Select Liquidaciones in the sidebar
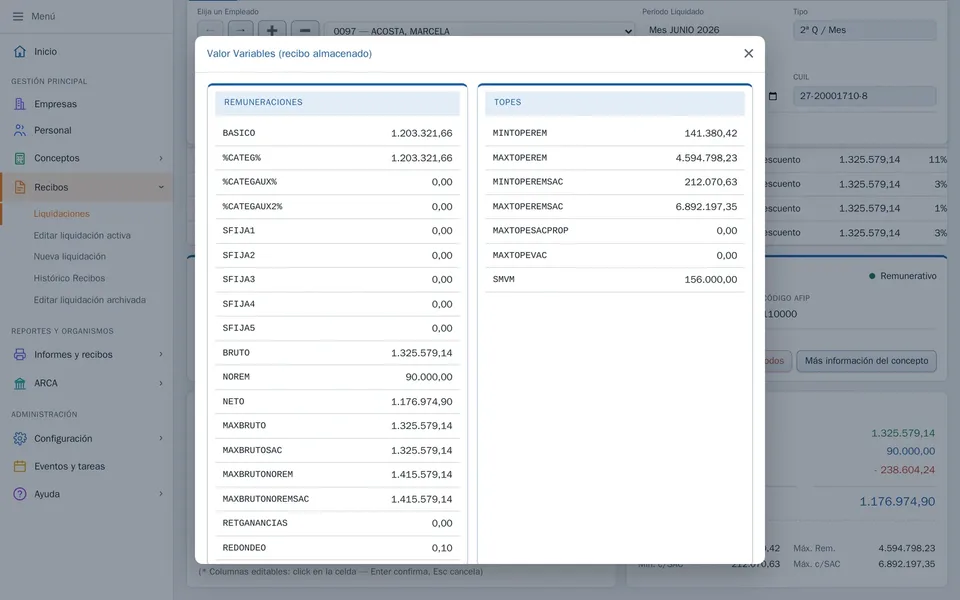 click(62, 214)
